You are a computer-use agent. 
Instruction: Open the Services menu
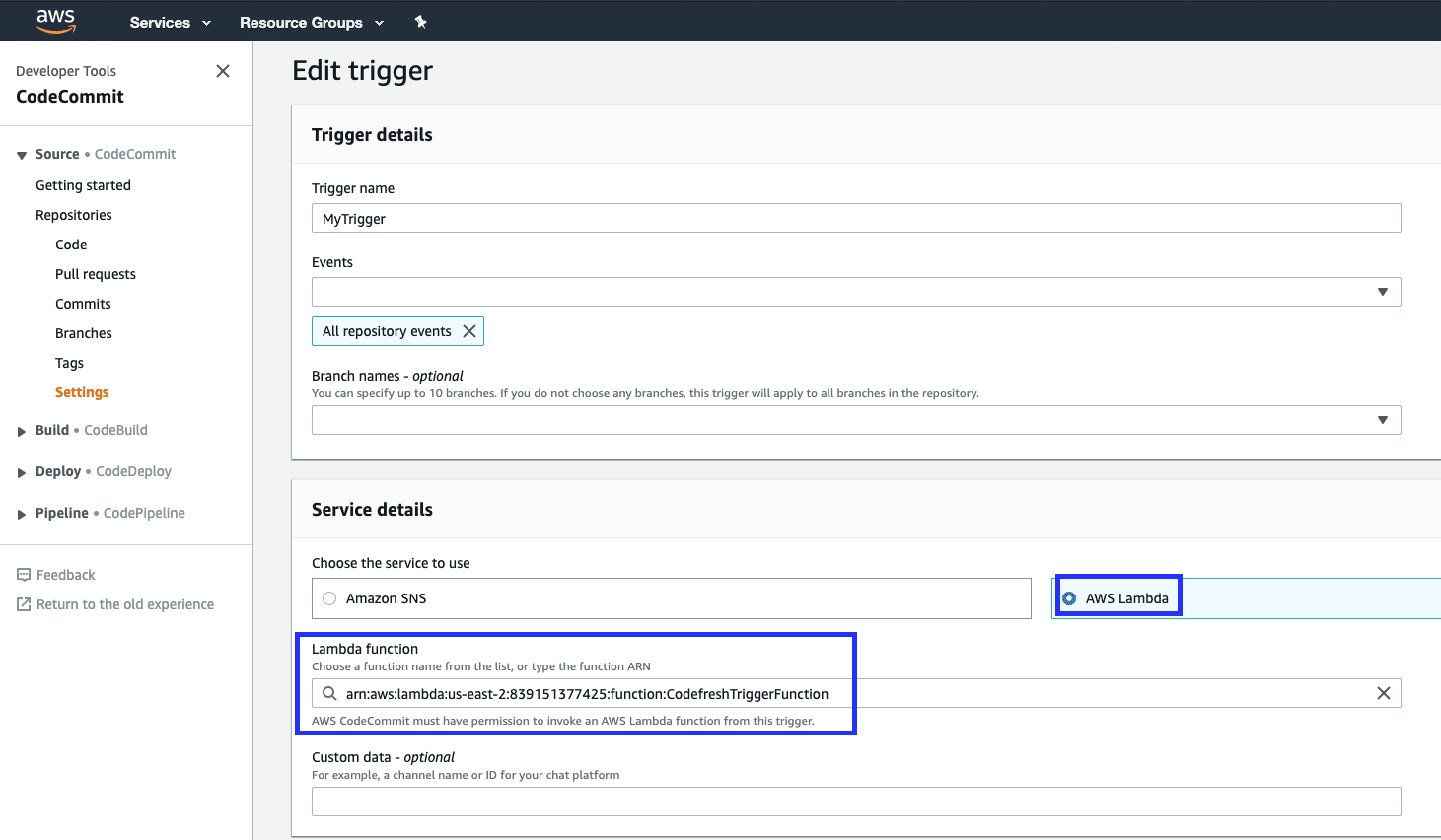pyautogui.click(x=170, y=22)
